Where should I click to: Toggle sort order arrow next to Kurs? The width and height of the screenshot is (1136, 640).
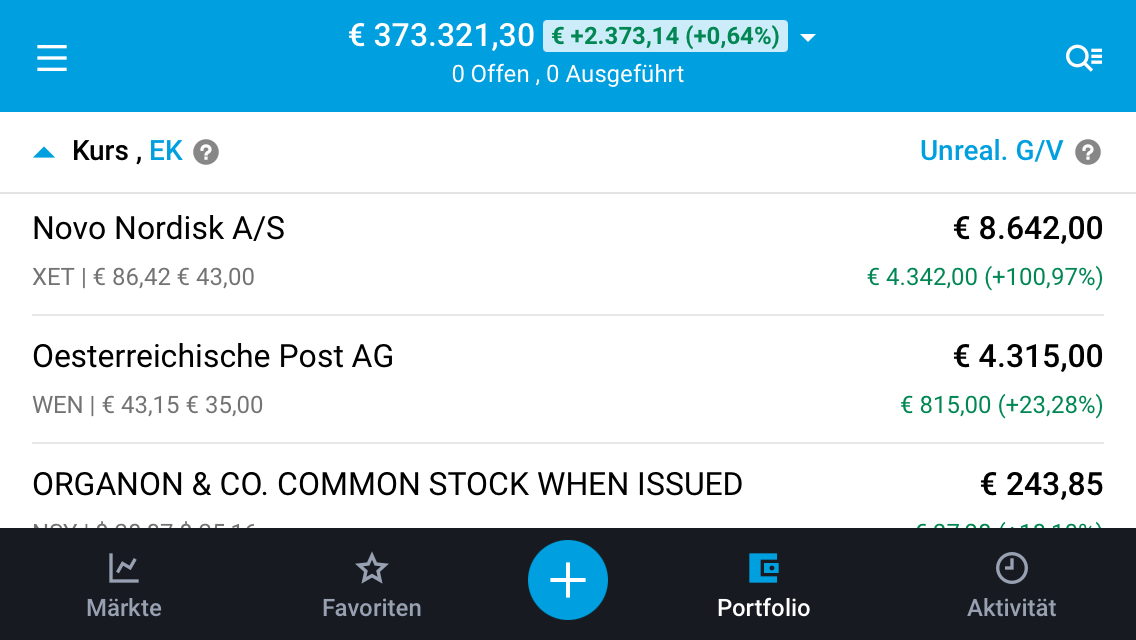[x=44, y=152]
